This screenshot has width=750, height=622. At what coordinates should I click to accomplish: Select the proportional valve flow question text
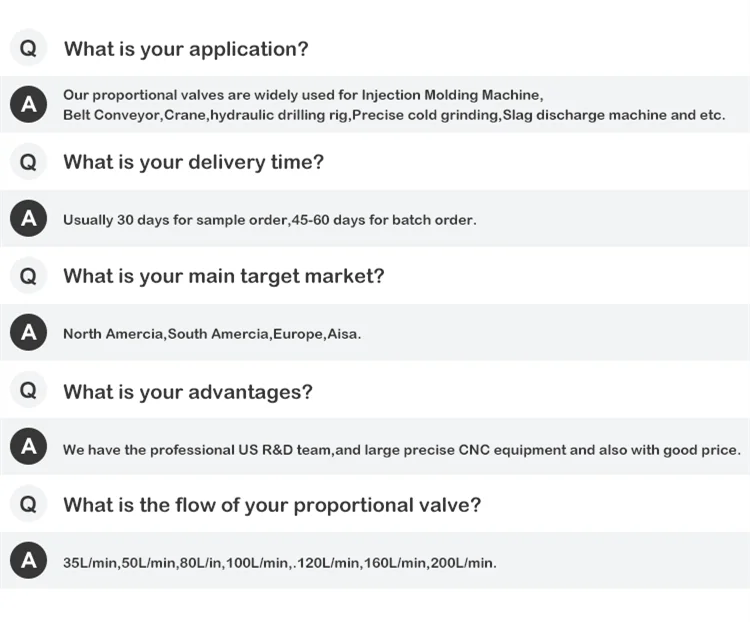coord(272,505)
